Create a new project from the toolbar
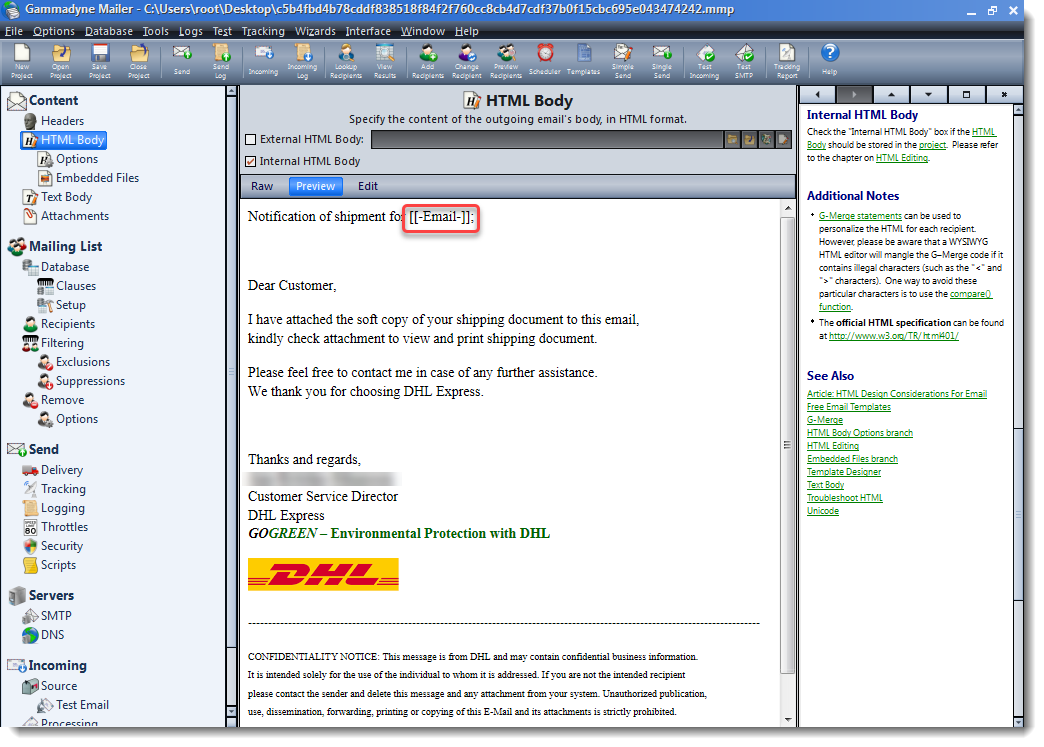Viewport: 1044px width, 747px height. [x=22, y=61]
